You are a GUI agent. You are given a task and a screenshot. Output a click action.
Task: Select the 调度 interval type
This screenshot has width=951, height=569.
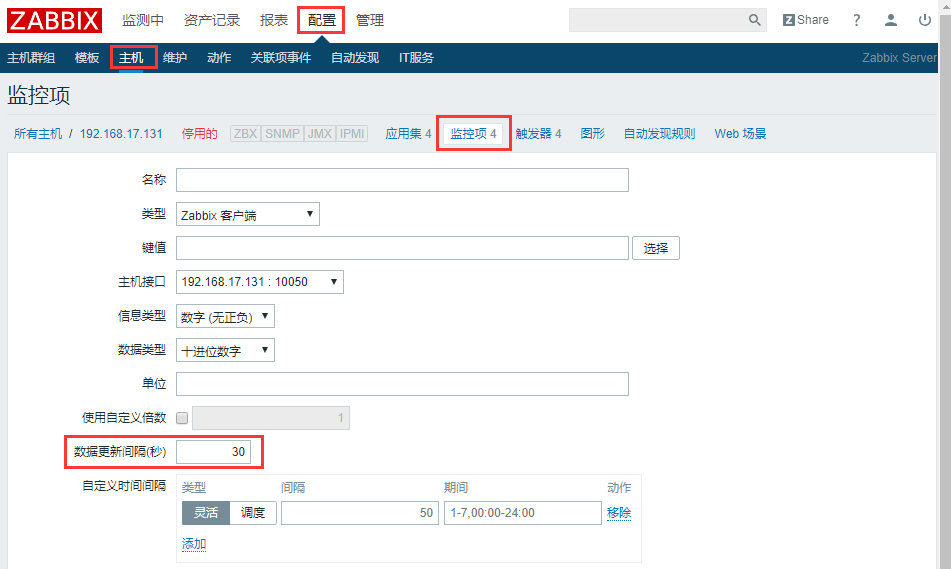pos(253,513)
